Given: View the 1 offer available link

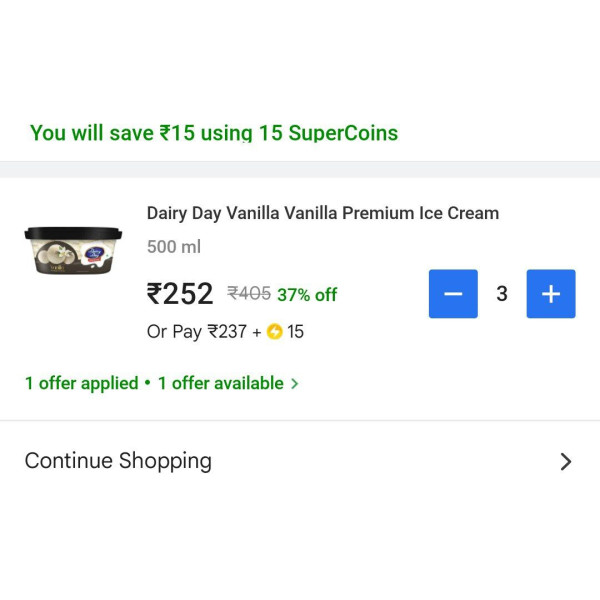Looking at the screenshot, I should pos(221,383).
